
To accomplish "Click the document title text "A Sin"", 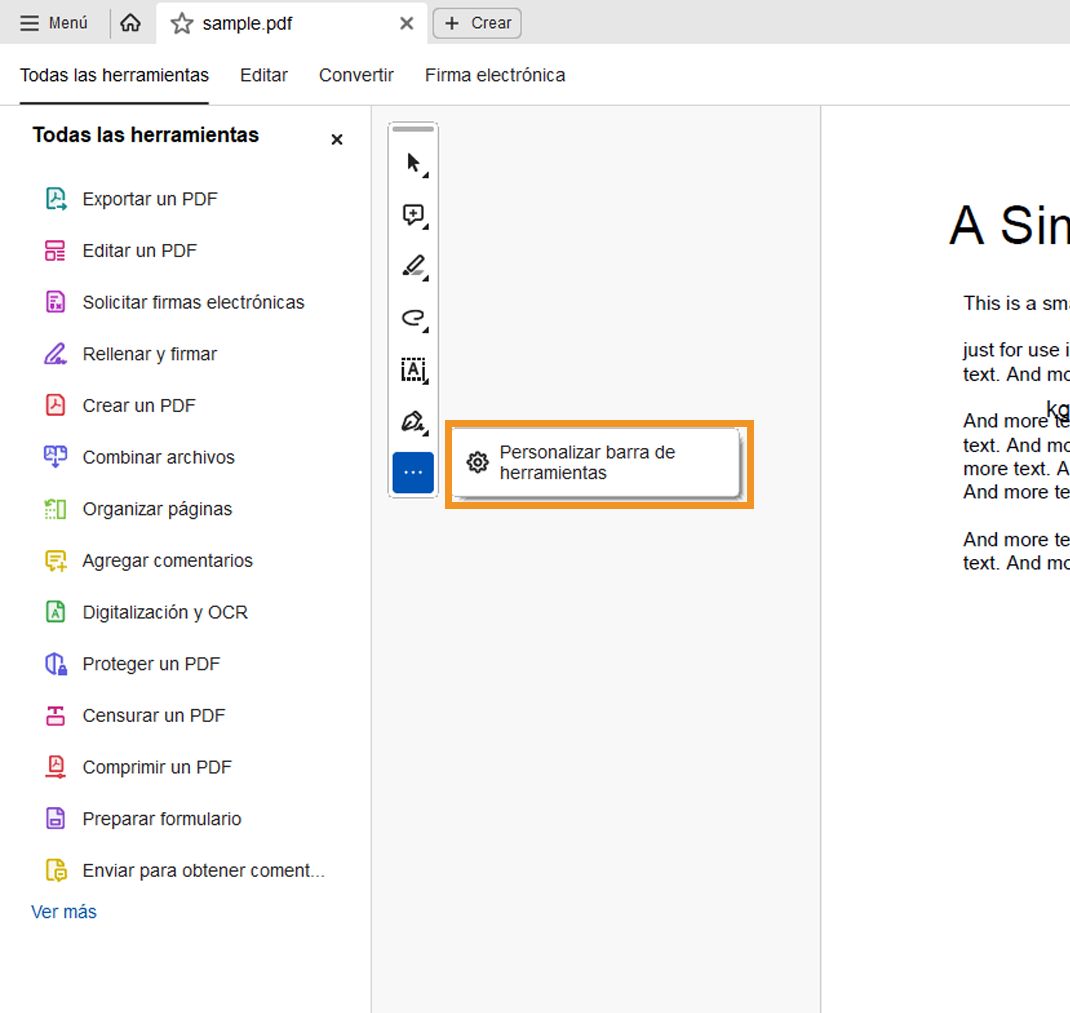I will (1009, 225).
